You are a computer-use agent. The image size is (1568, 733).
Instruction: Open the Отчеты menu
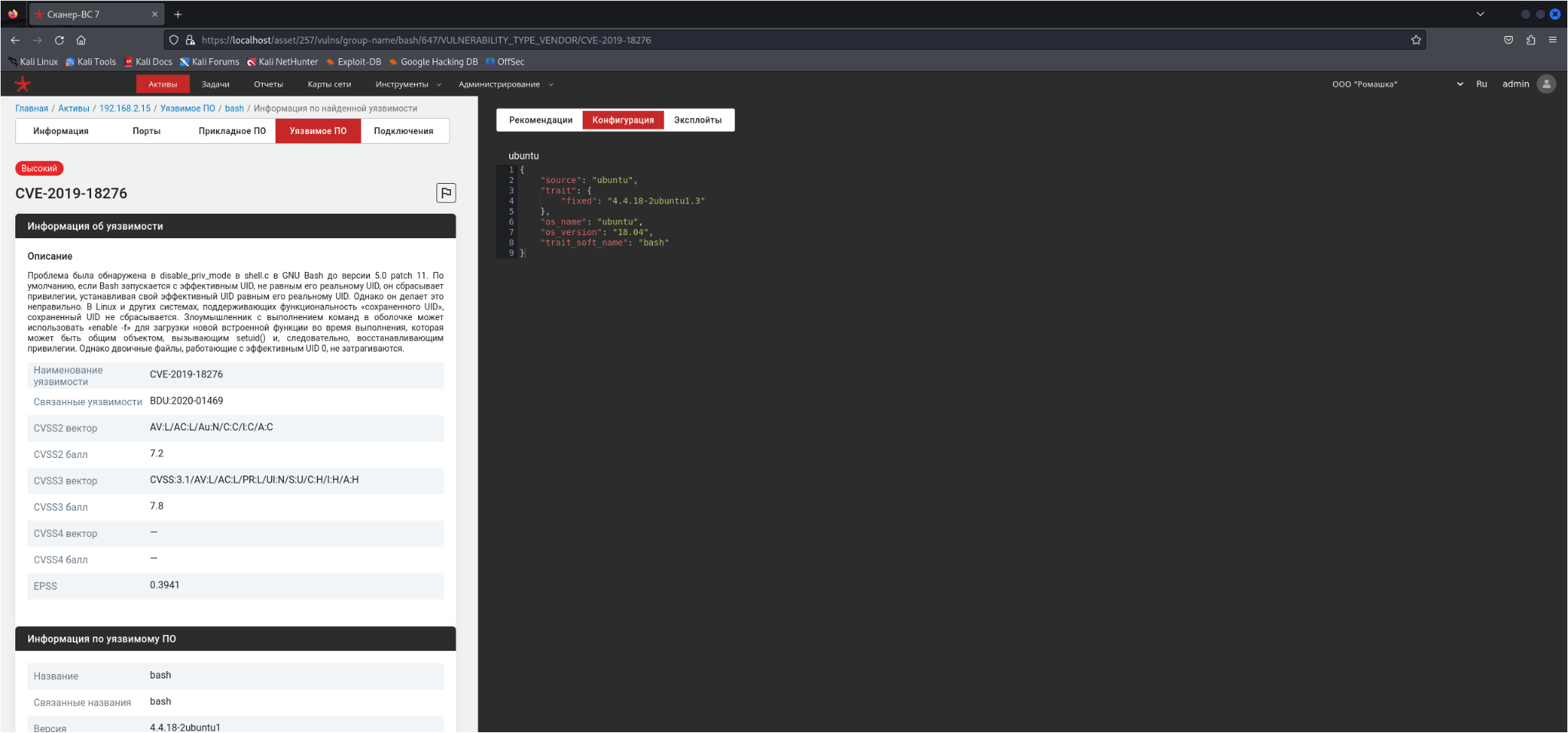coord(269,84)
